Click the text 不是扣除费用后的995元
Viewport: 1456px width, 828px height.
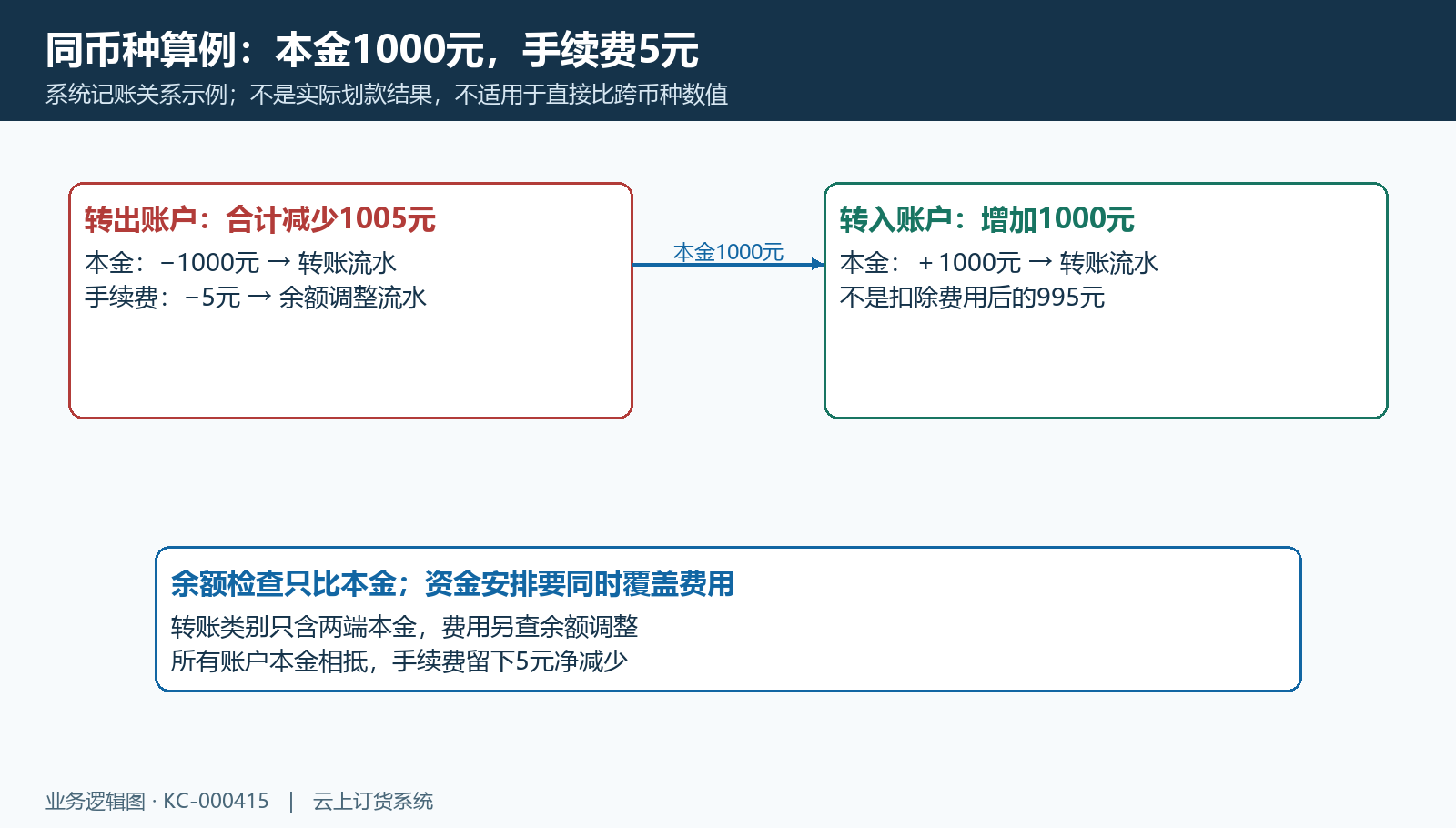pos(973,298)
